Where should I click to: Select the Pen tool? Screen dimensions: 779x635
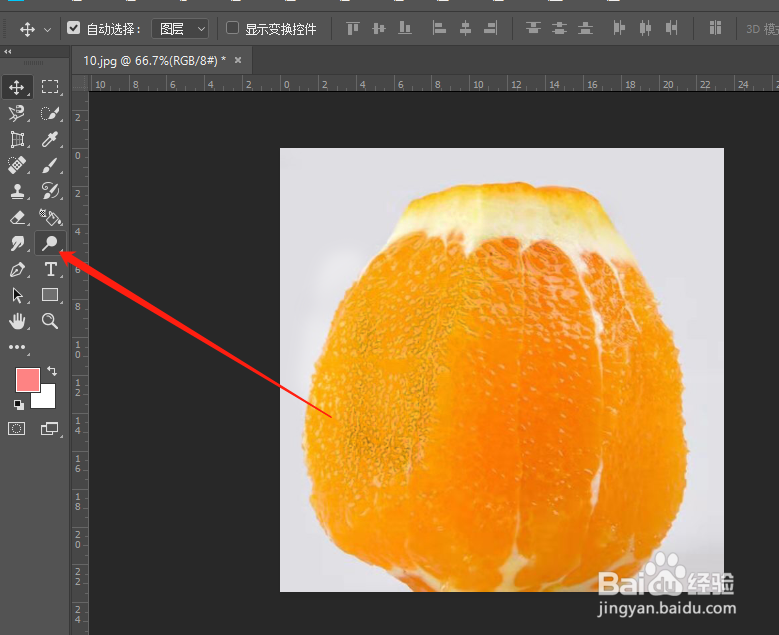pos(17,269)
